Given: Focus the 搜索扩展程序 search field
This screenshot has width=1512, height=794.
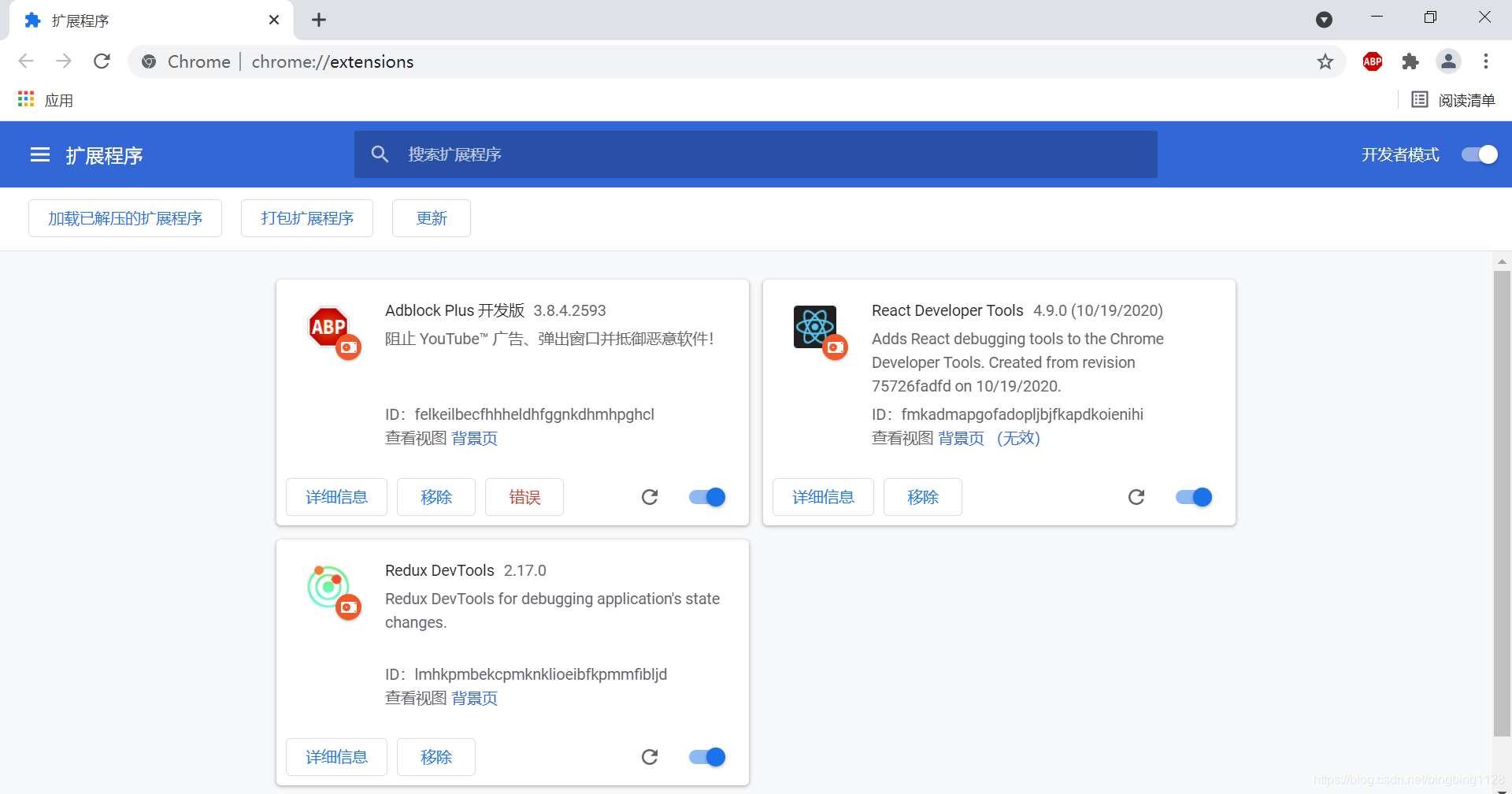Looking at the screenshot, I should 756,154.
